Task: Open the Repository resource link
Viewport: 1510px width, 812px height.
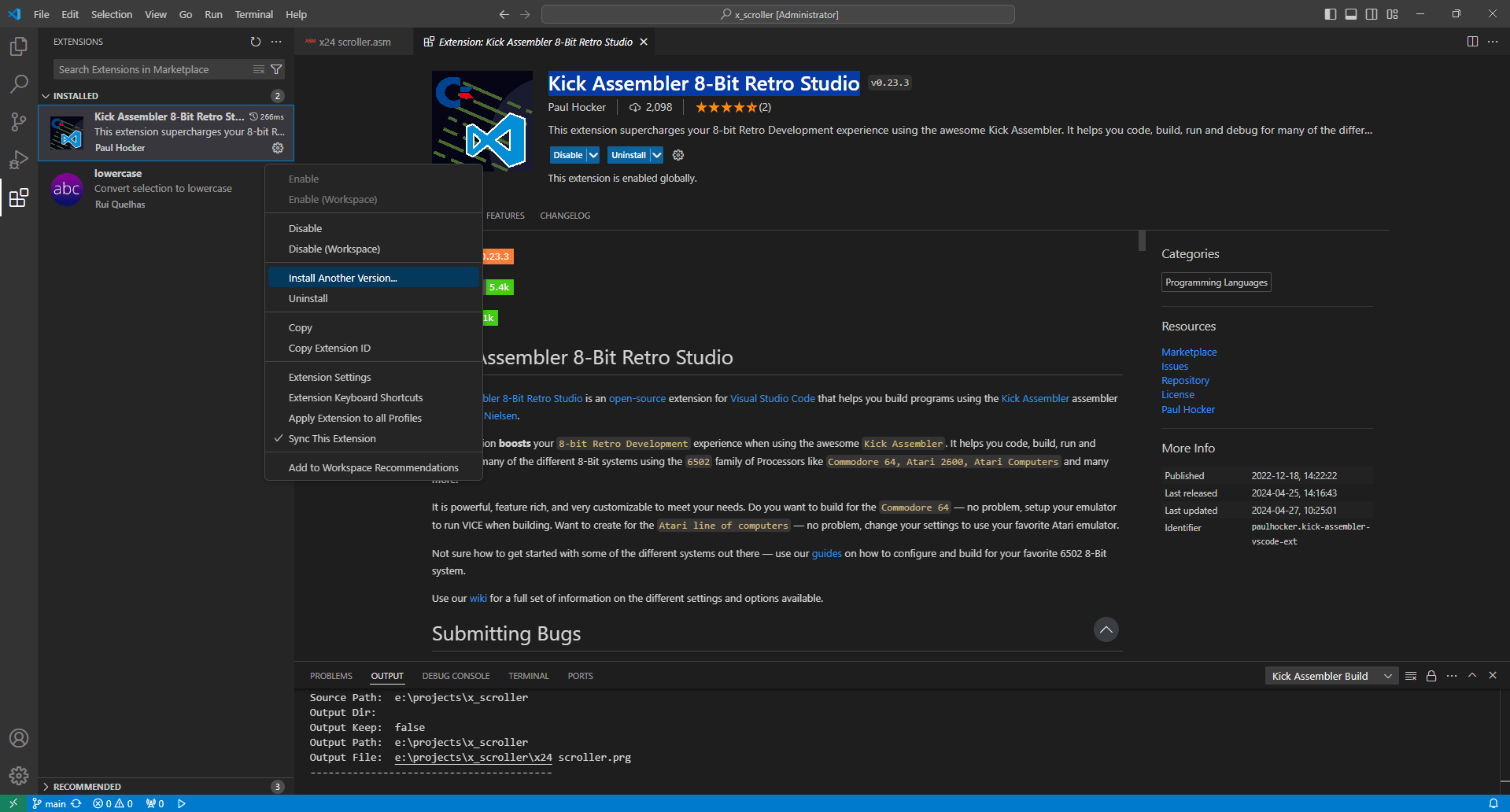Action: (x=1185, y=380)
